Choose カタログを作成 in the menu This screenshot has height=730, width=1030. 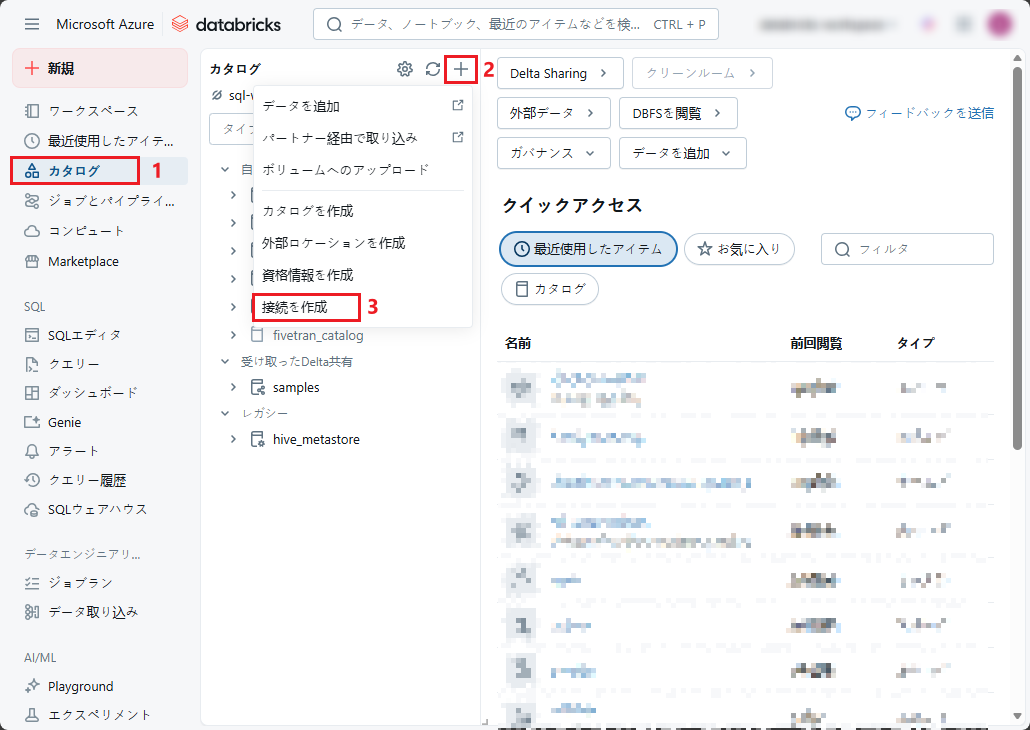[307, 211]
